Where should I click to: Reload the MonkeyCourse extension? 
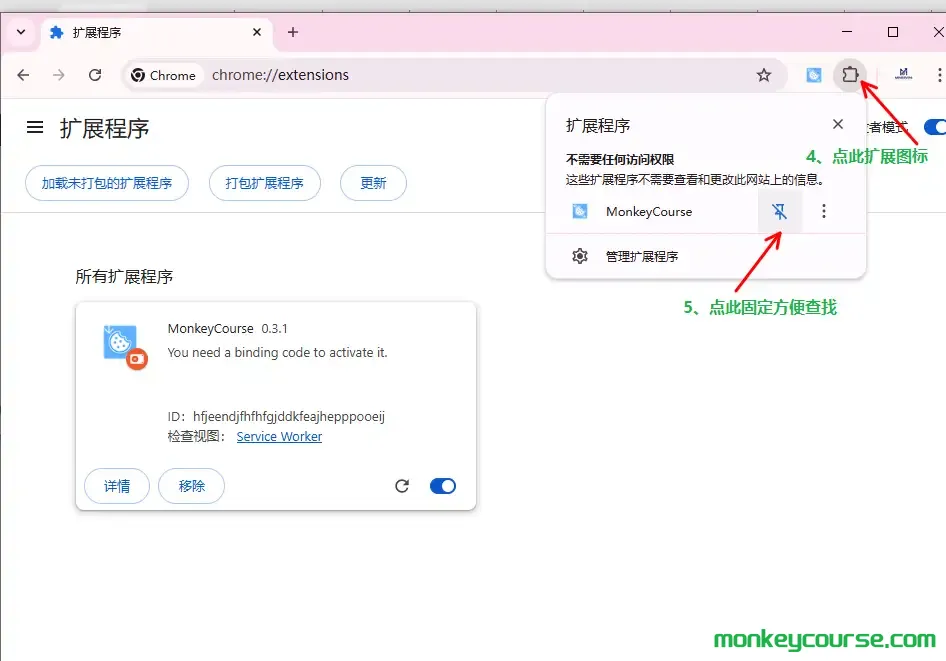tap(402, 486)
